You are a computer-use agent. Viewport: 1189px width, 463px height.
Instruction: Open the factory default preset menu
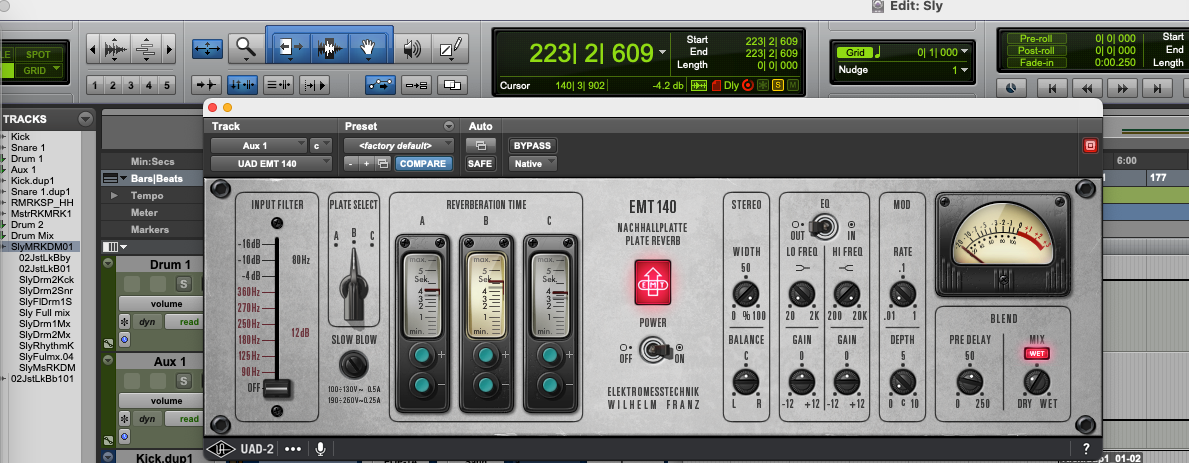pos(399,145)
